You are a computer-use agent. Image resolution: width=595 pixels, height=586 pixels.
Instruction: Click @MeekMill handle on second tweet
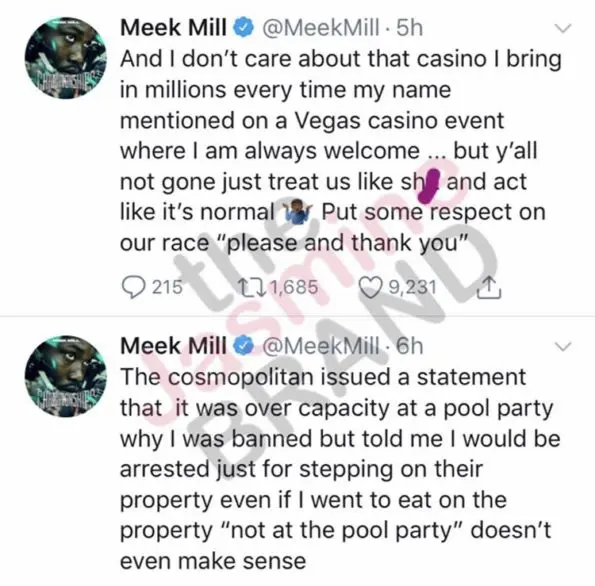321,346
